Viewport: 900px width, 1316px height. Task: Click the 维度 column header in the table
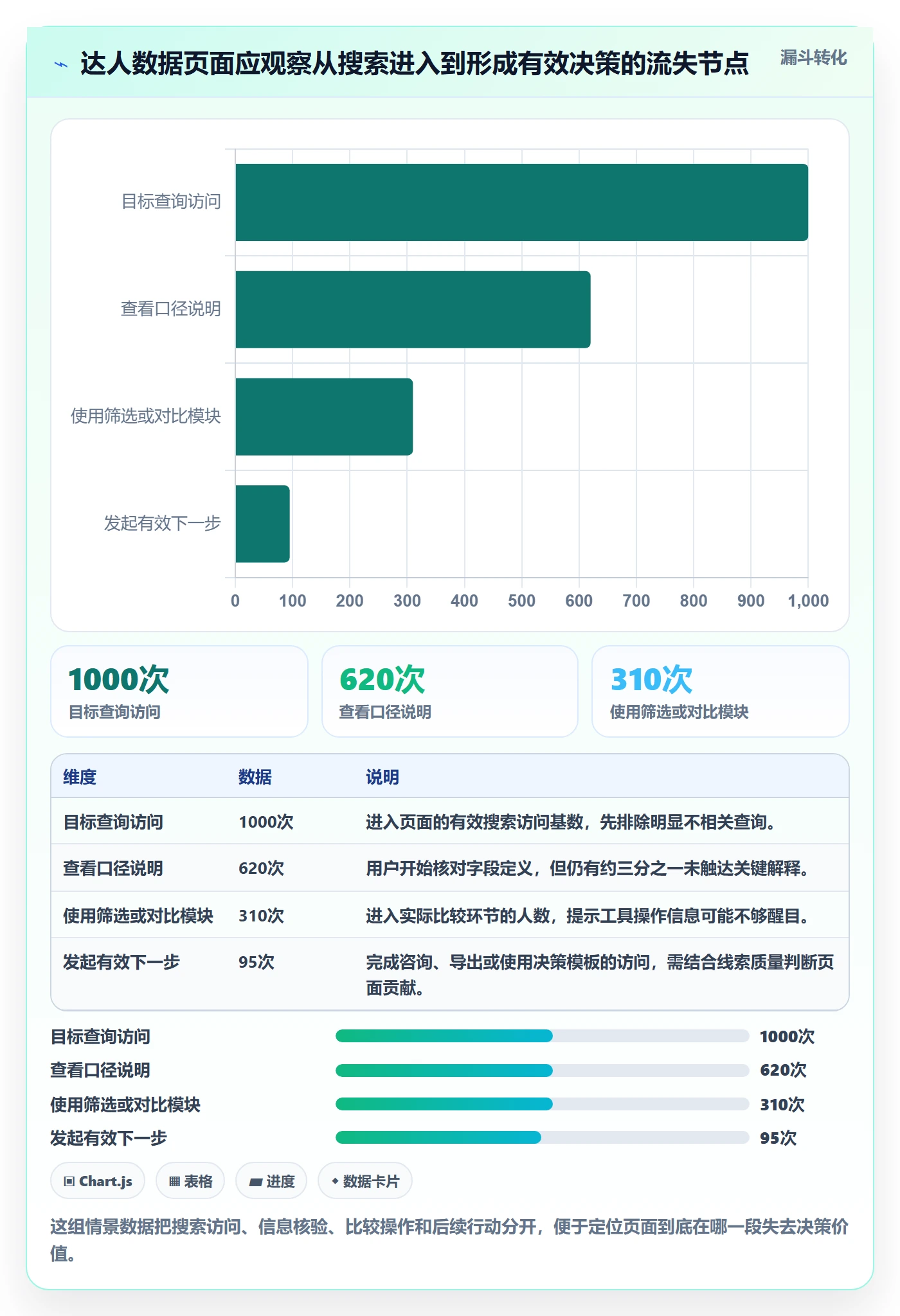(x=80, y=777)
